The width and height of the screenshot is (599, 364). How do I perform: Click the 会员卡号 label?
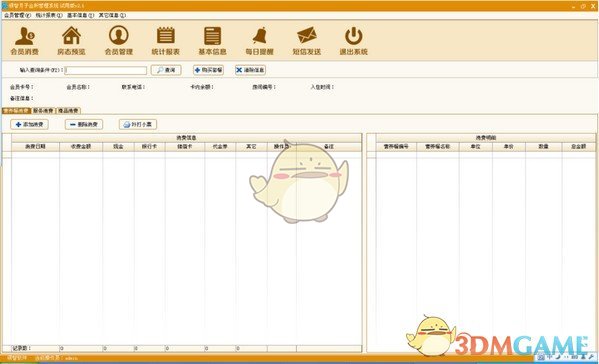[x=21, y=87]
